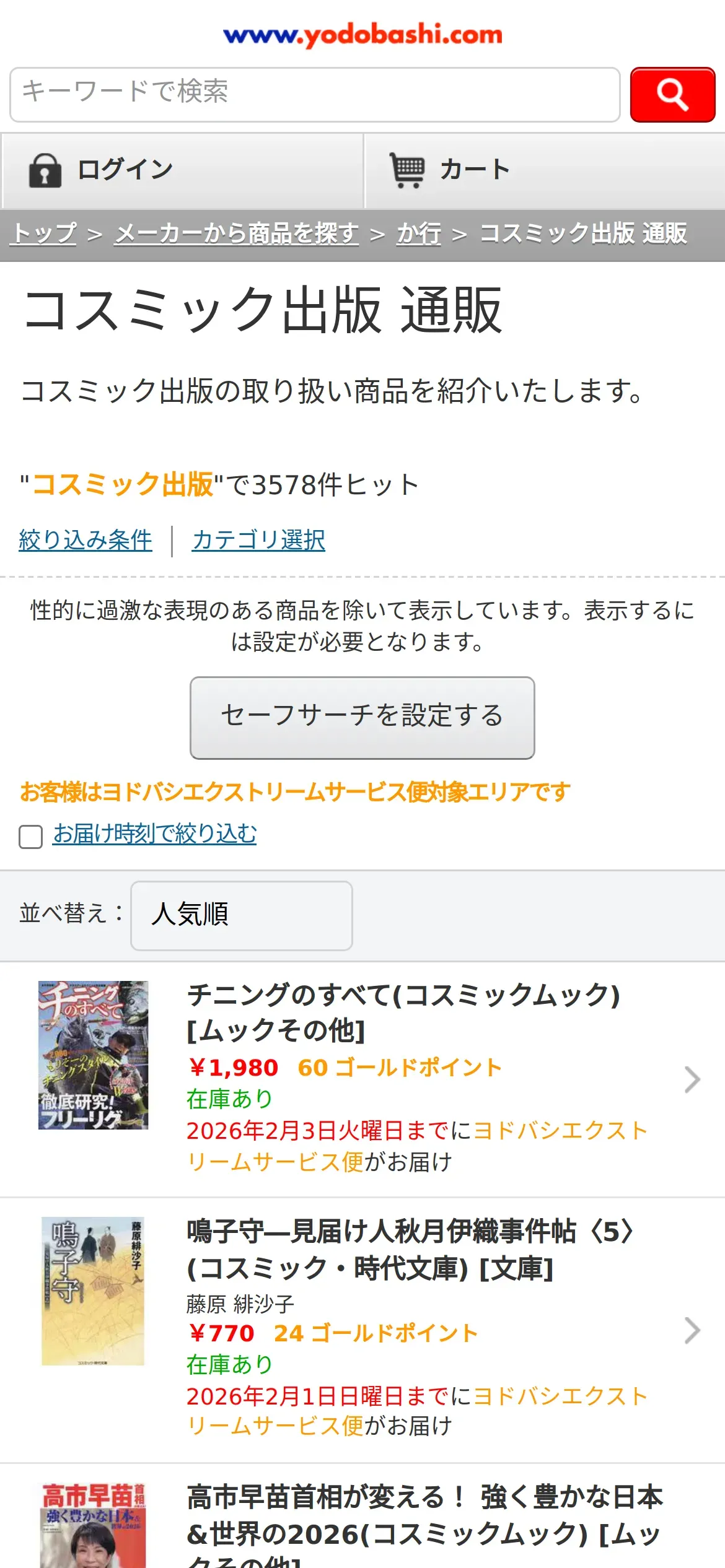
Task: Open メーカーから商品を探す breadcrumb link
Action: 237,233
